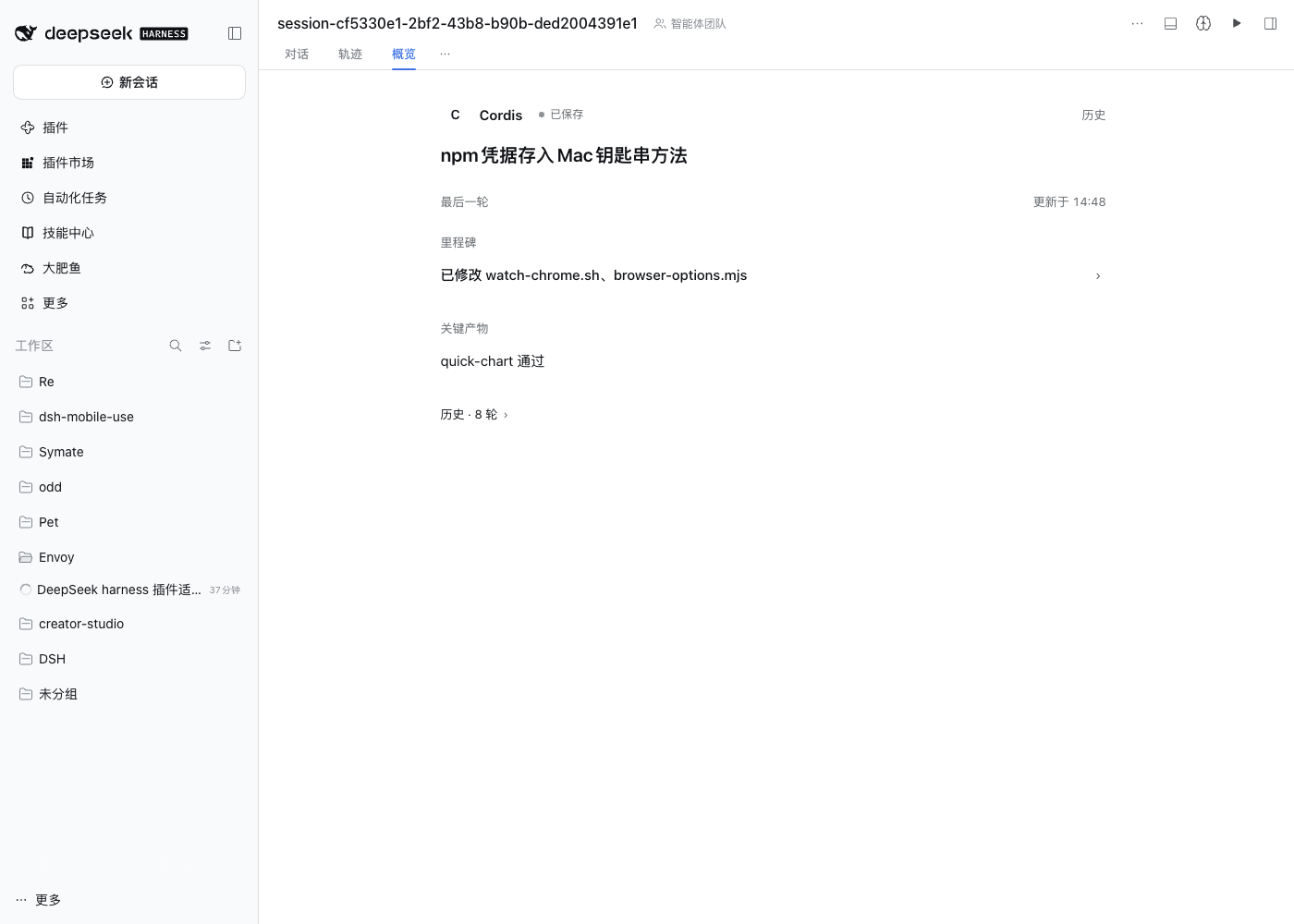Screen dimensions: 1294x924
Task: Expand the Re workspace folder
Action: [x=129, y=382]
